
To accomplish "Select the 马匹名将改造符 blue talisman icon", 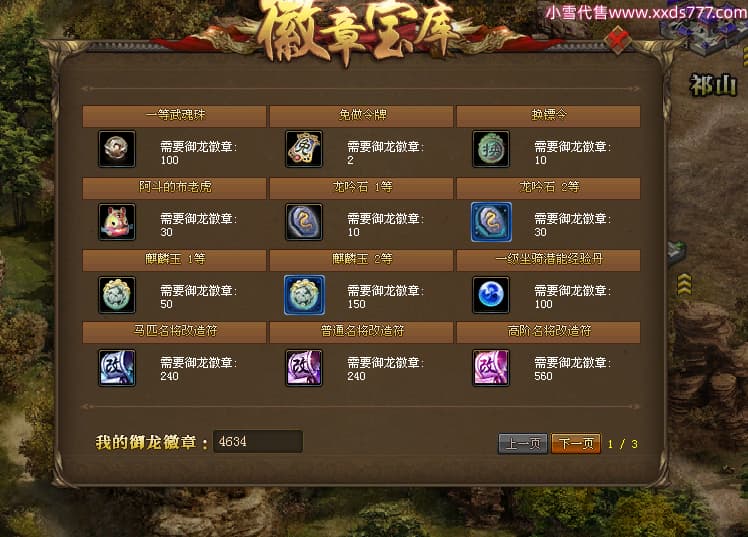I will click(117, 368).
